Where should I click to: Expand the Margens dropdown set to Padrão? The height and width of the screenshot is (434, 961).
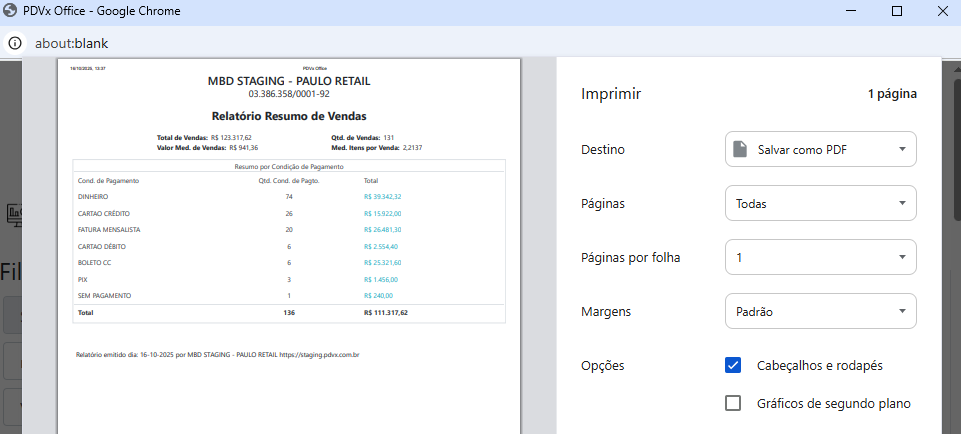[820, 311]
